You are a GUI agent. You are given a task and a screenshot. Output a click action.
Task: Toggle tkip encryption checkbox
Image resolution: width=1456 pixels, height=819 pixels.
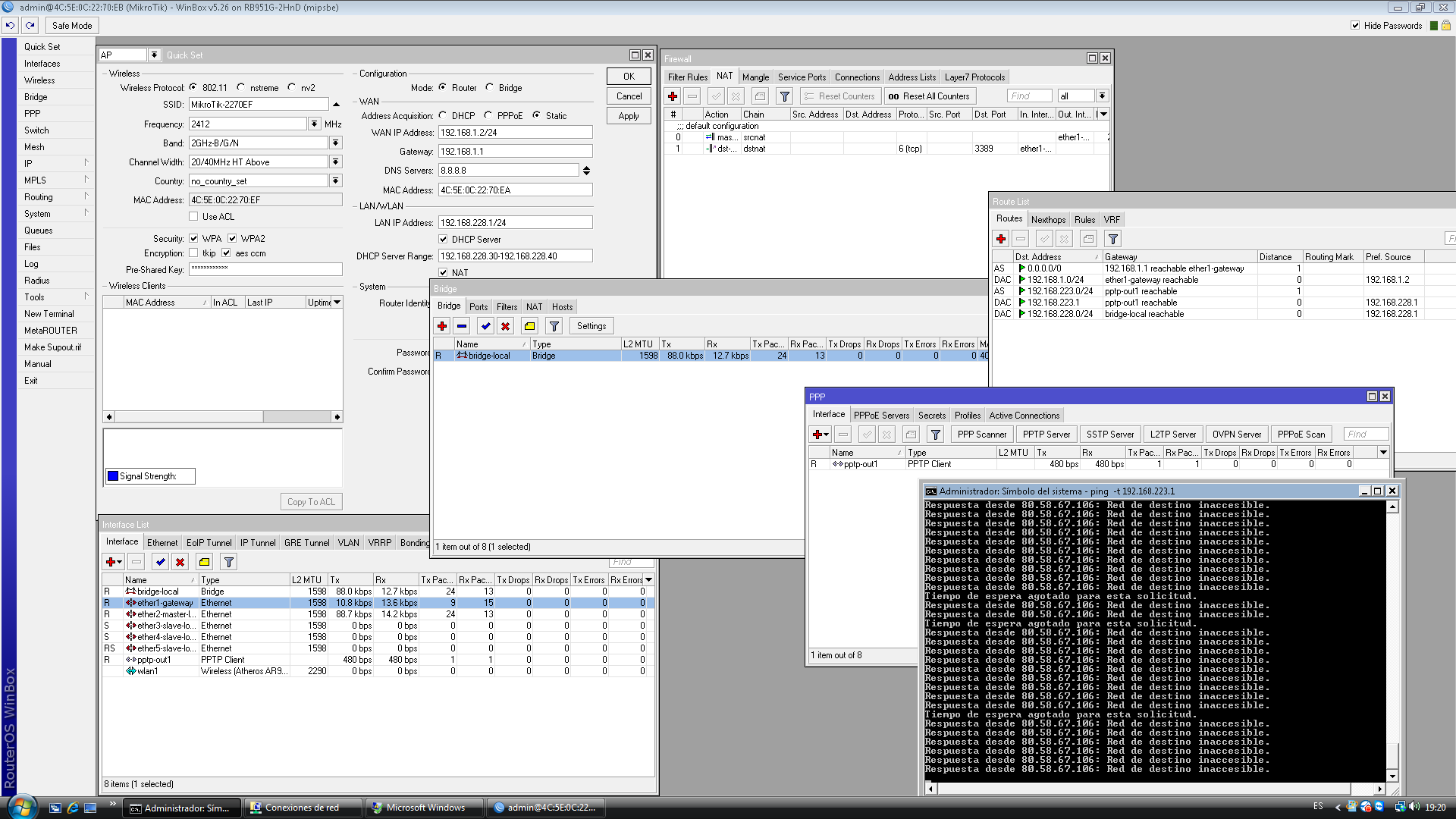click(193, 253)
